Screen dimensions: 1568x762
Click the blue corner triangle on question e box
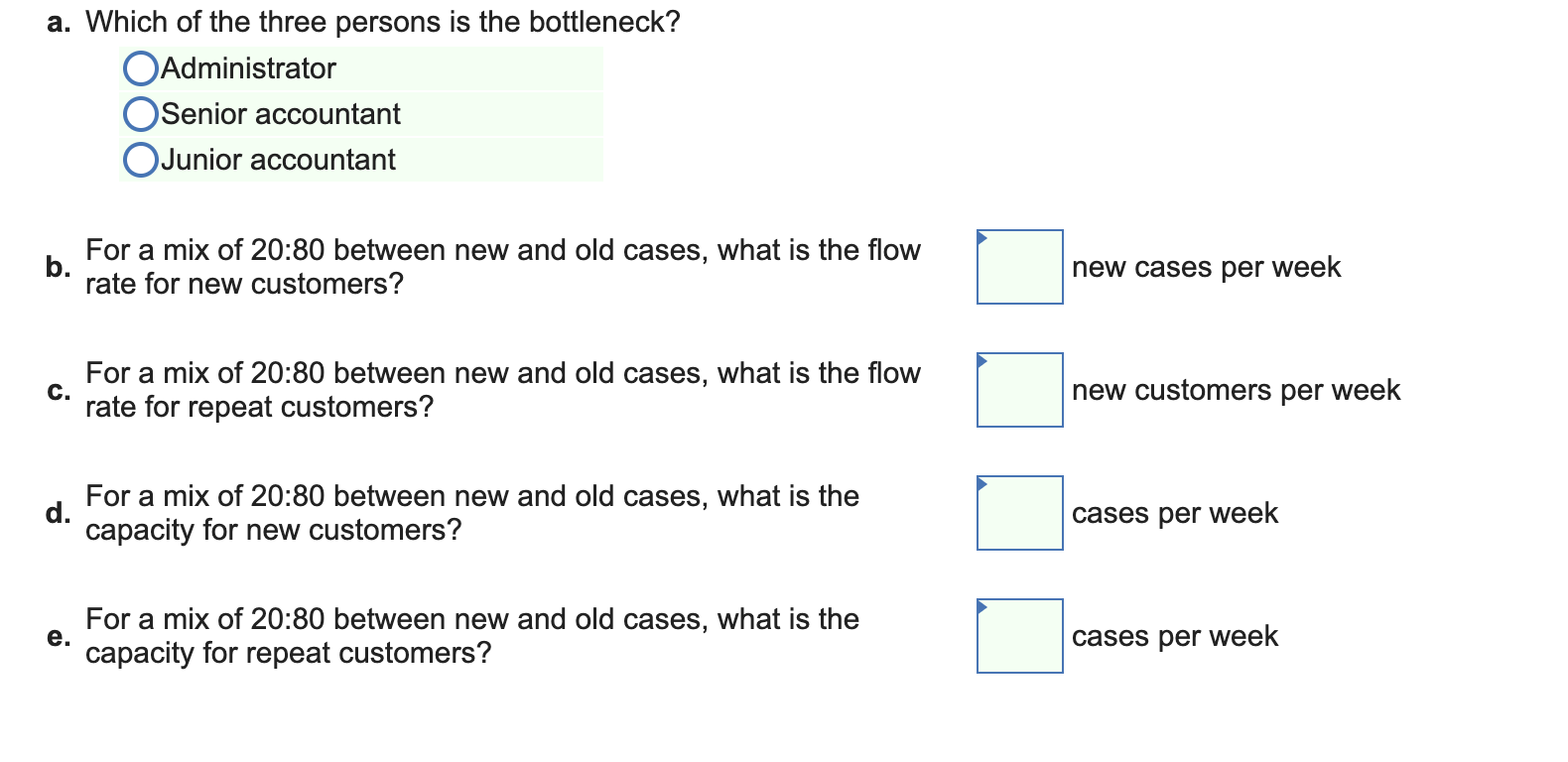tap(982, 606)
